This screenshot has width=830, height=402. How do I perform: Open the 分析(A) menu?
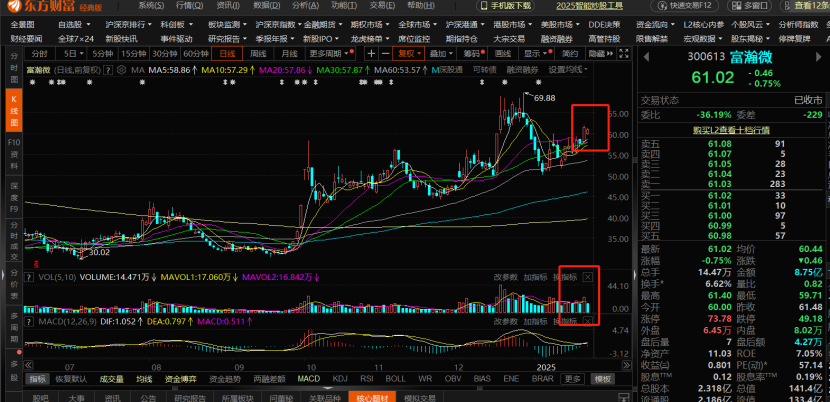click(x=306, y=5)
